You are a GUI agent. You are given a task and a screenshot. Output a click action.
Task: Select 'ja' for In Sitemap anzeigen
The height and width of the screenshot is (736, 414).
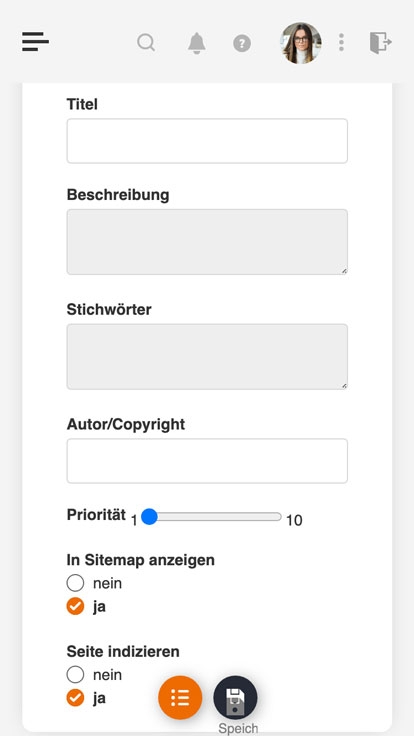click(x=75, y=606)
